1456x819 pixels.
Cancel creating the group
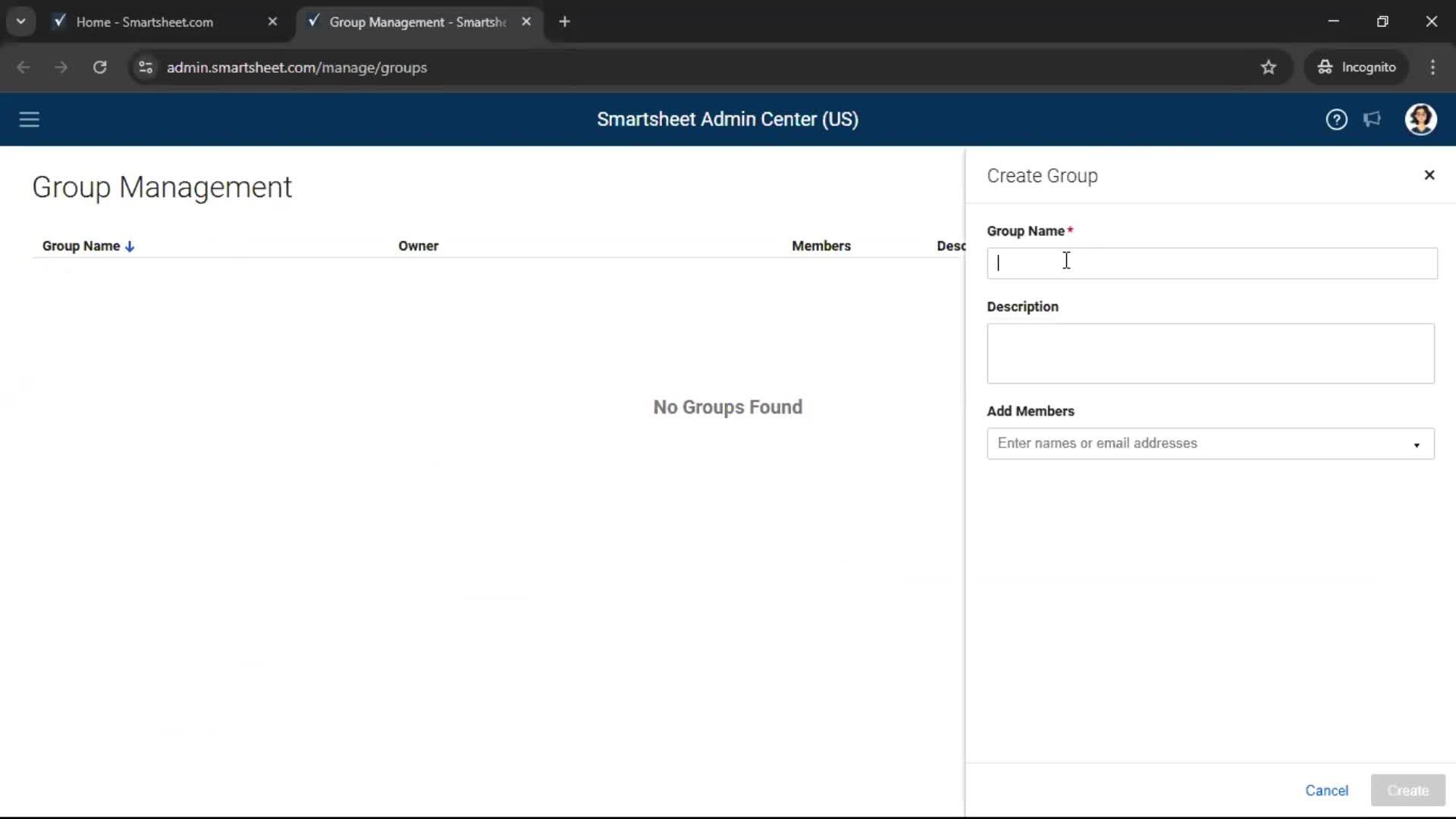(1327, 790)
